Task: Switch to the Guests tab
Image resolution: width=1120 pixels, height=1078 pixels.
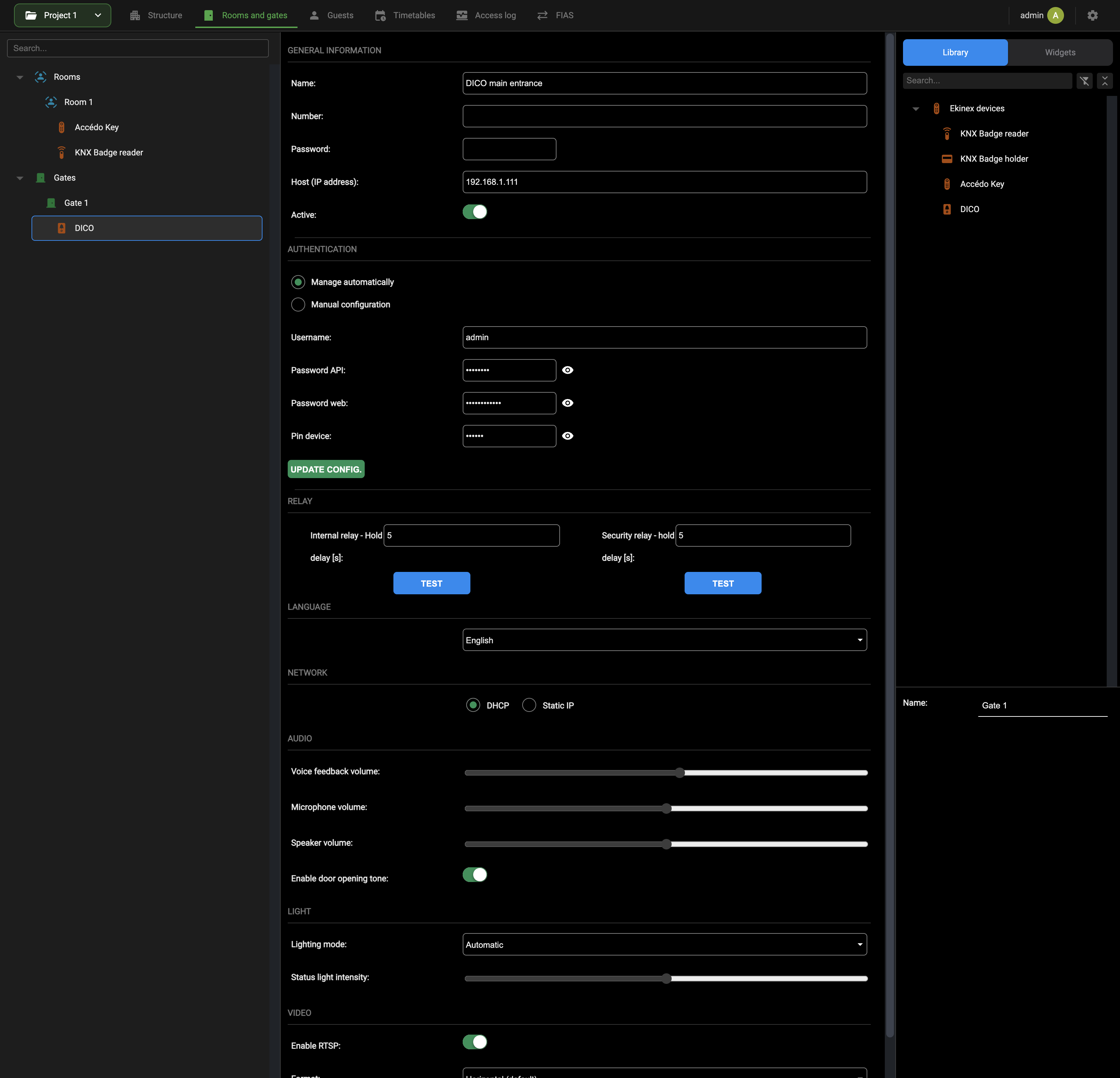Action: (331, 15)
